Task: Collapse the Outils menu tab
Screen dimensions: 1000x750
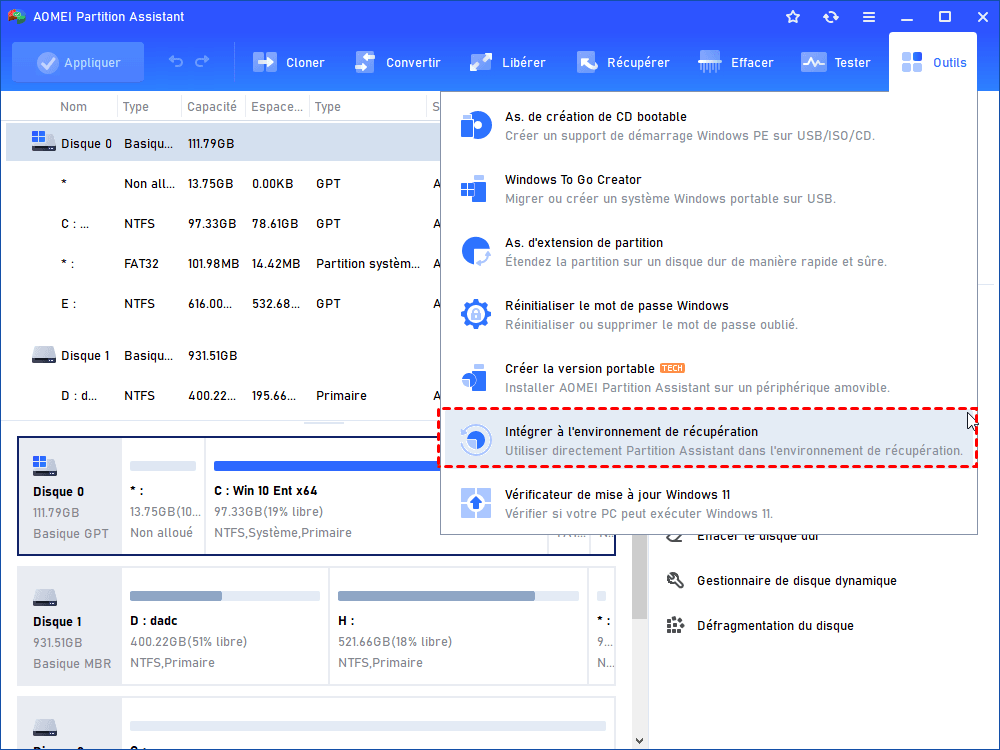Action: point(933,62)
